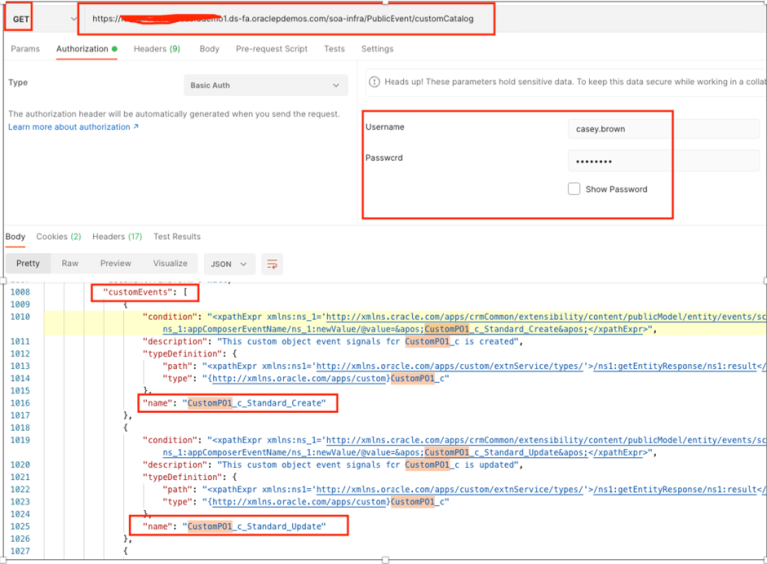767x564 pixels.
Task: Click the wrap lines icon beside JSON
Action: tap(272, 264)
